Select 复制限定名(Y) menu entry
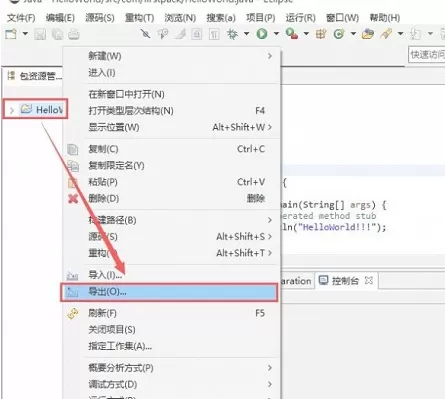Screen dimensions: 445x399 [x=171, y=165]
